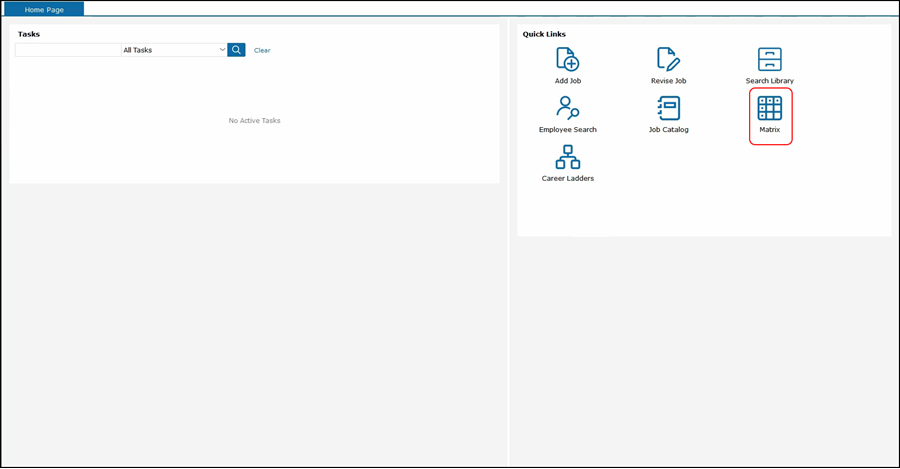Open the Job Catalog notebook icon
900x469 pixels.
(x=668, y=108)
